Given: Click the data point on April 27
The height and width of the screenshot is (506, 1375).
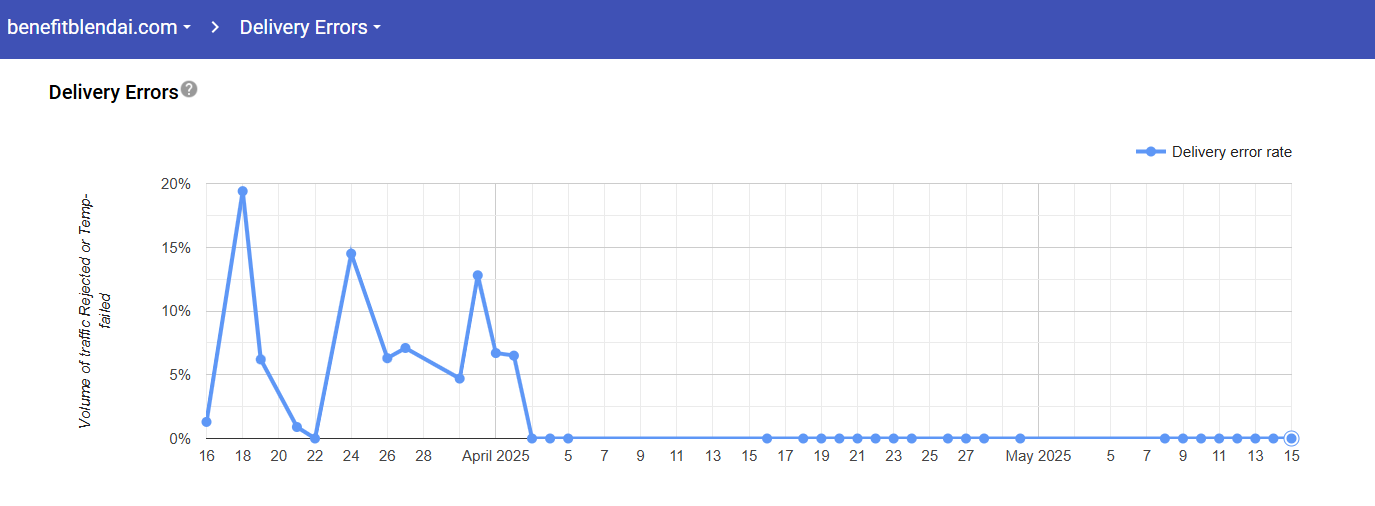Looking at the screenshot, I should pyautogui.click(x=966, y=438).
